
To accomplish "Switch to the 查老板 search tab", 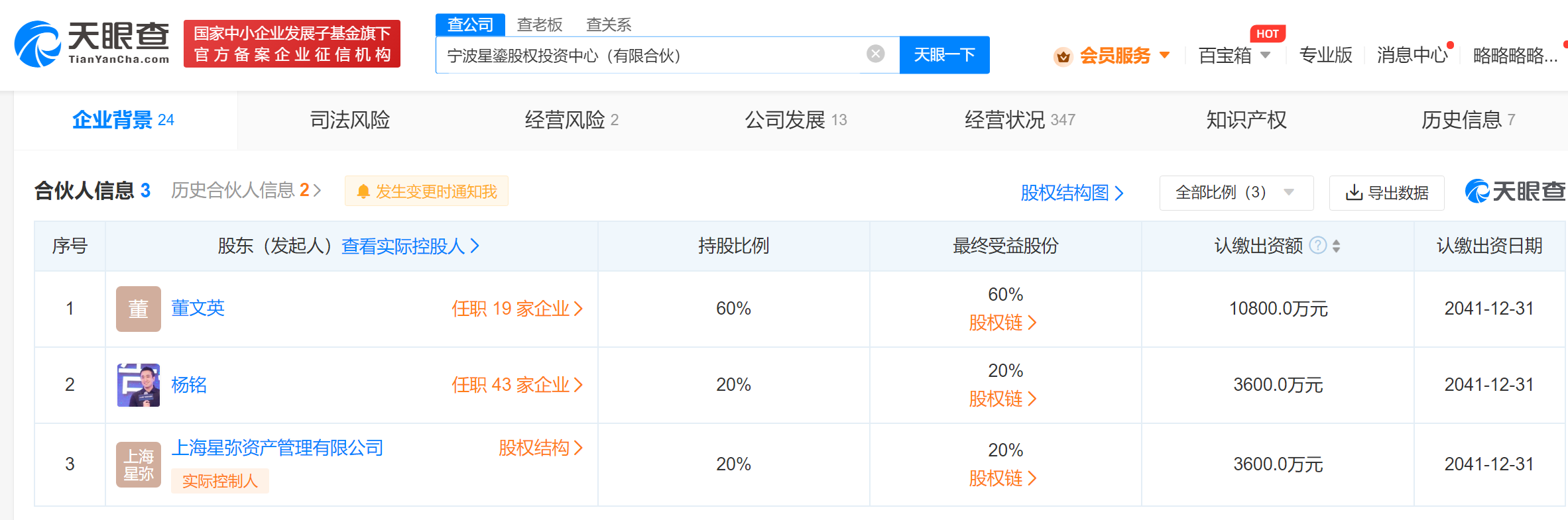I will pyautogui.click(x=539, y=25).
